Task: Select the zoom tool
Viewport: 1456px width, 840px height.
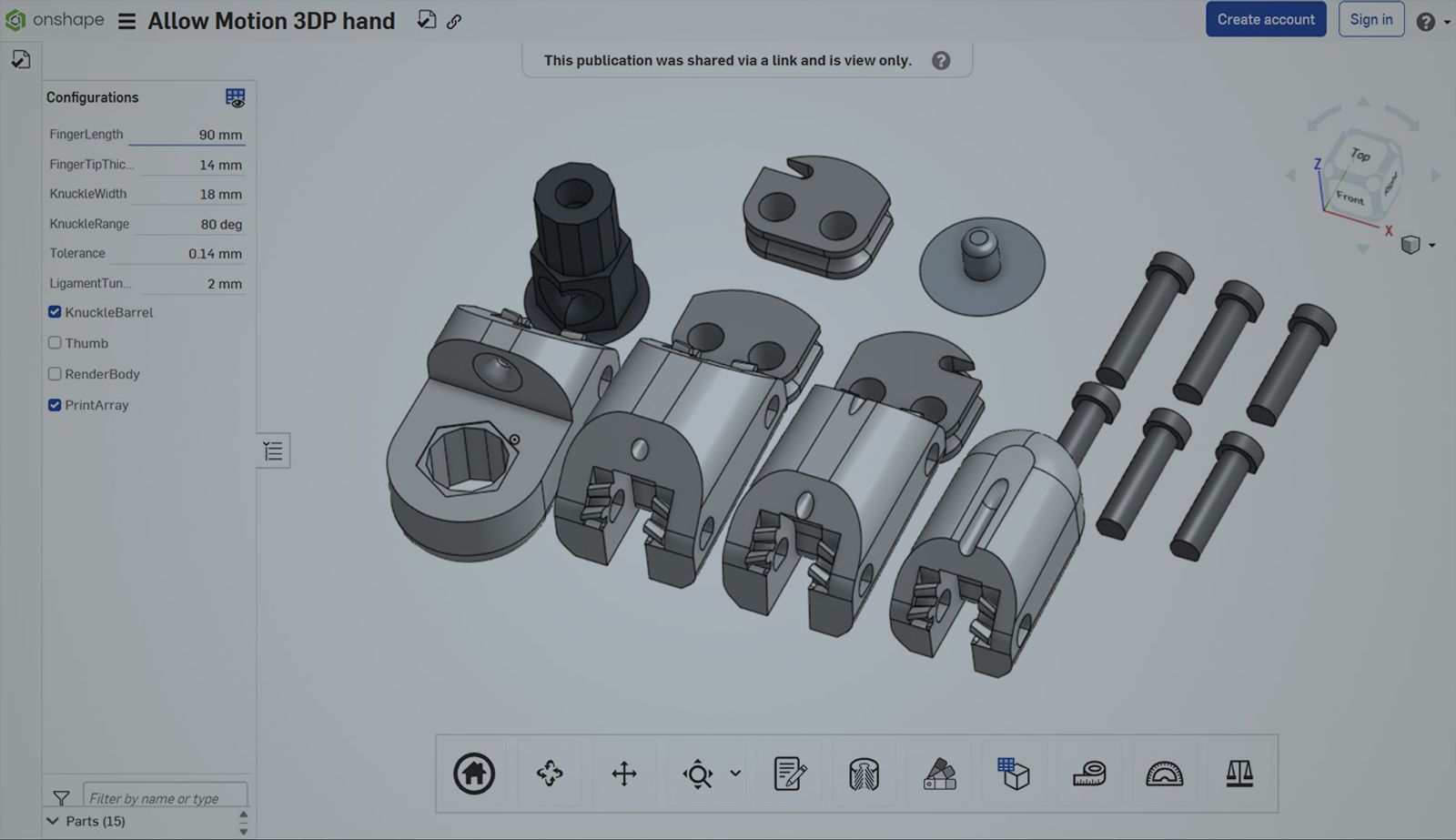Action: 699,774
